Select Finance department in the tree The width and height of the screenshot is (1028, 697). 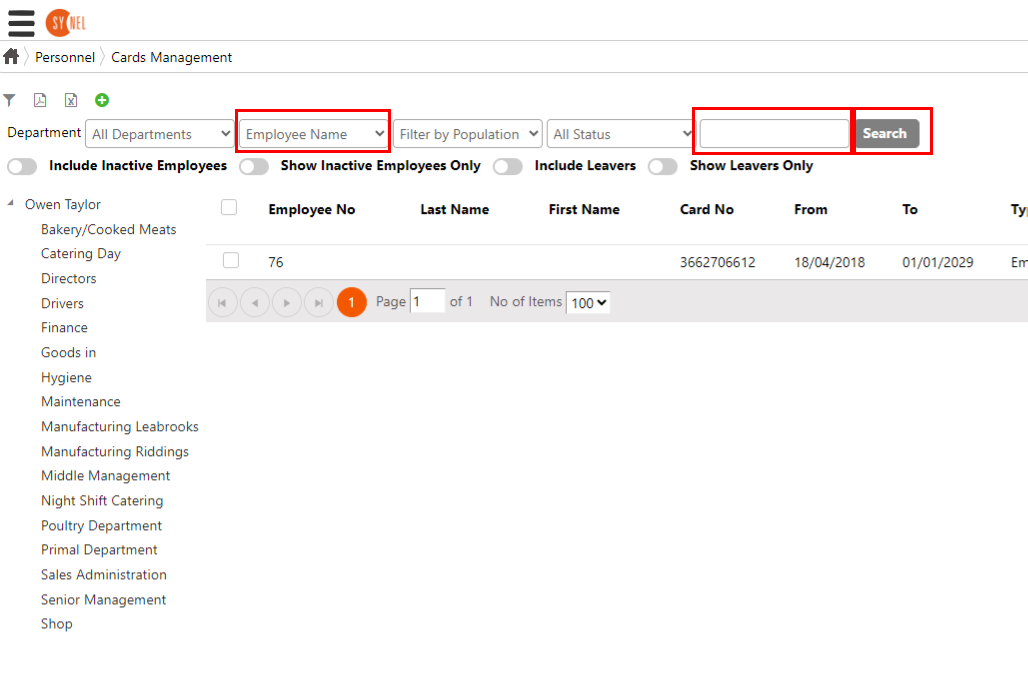pos(64,328)
